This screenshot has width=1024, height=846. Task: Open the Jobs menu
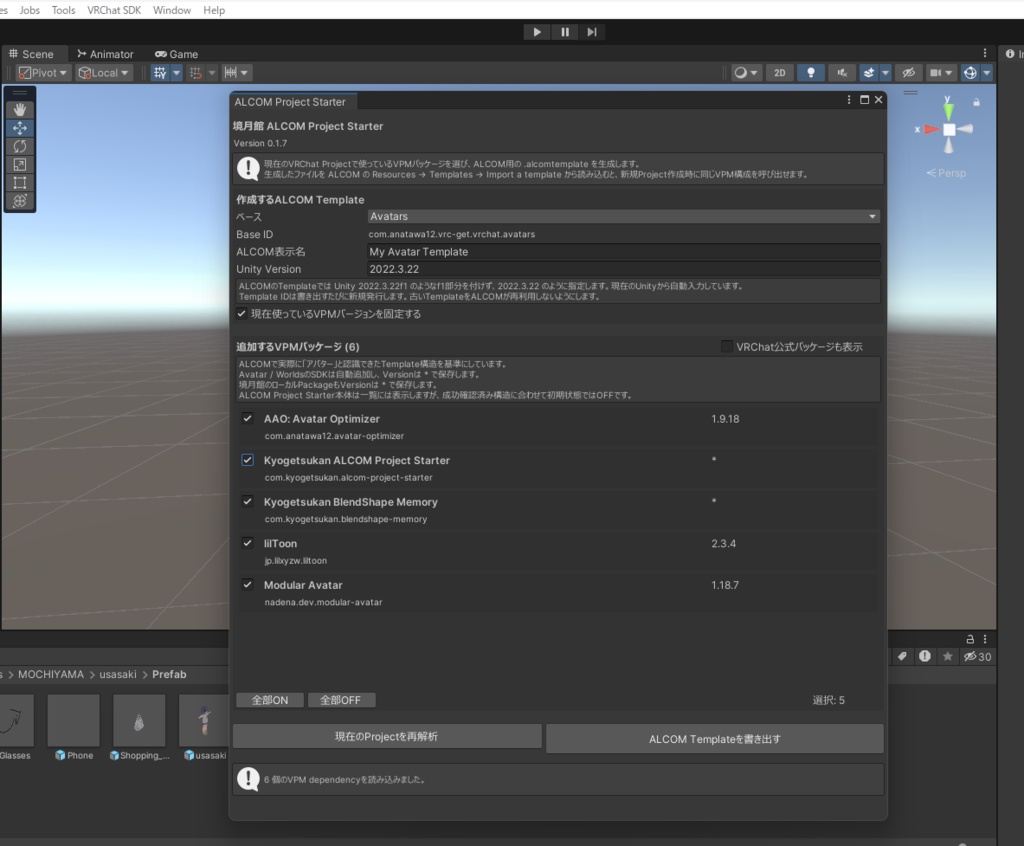[29, 10]
